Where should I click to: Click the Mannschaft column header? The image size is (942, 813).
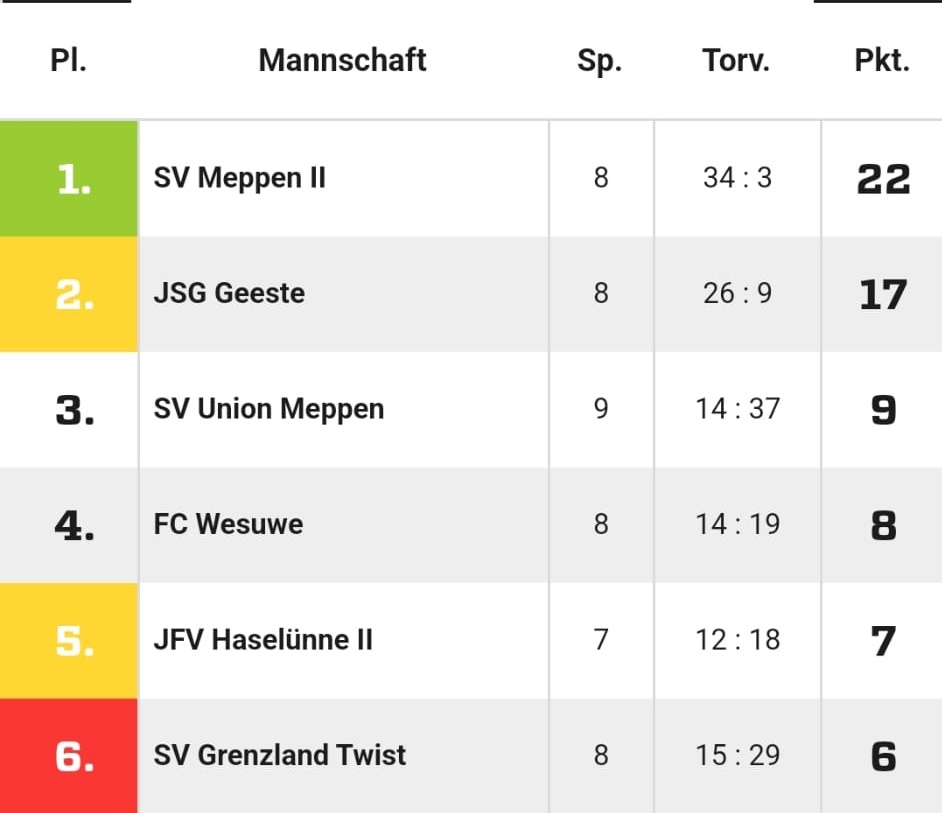(342, 60)
